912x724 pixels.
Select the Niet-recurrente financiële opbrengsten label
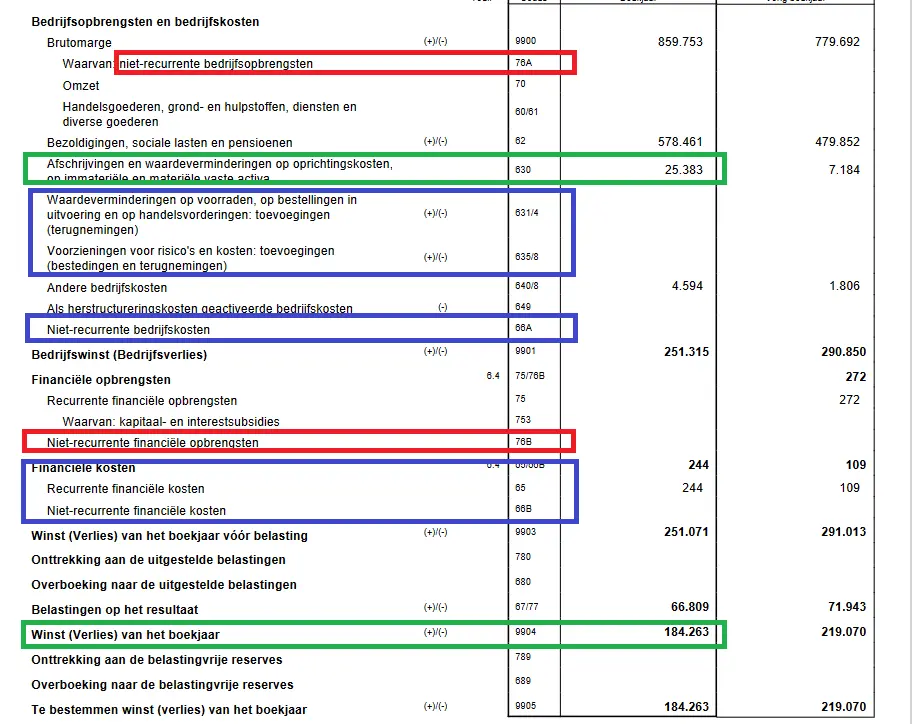point(153,442)
